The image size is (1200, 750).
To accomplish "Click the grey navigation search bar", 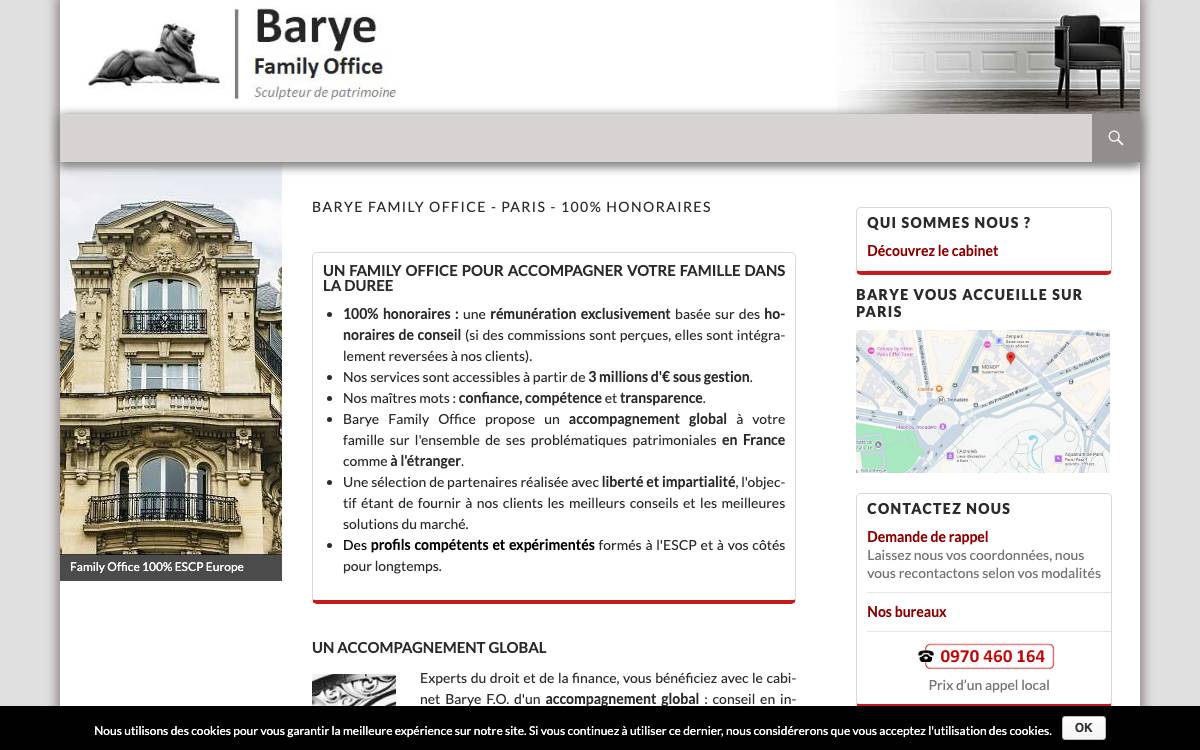I will (576, 138).
